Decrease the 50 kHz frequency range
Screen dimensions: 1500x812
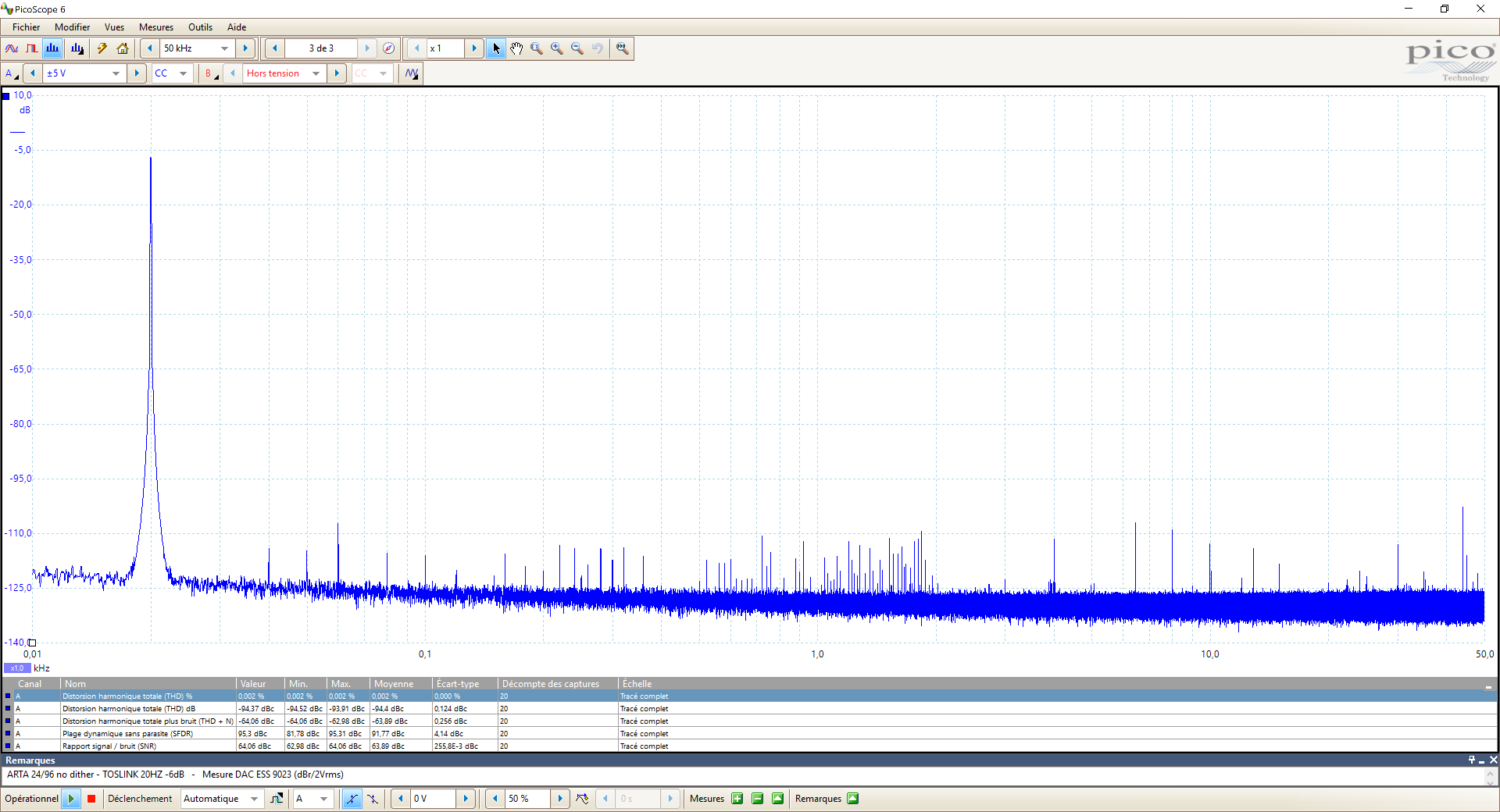point(149,48)
